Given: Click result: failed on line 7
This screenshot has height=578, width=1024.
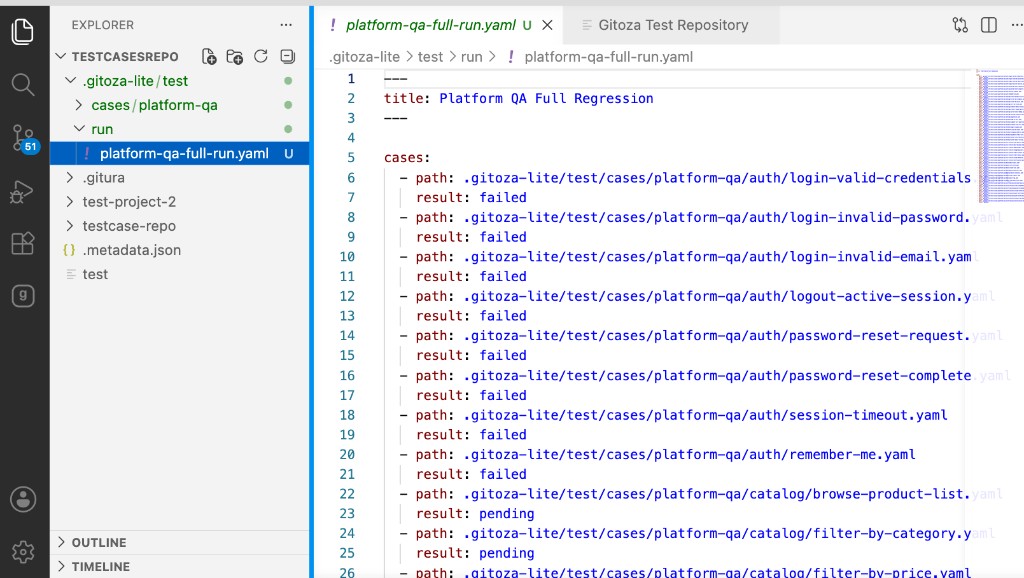Looking at the screenshot, I should [x=471, y=197].
